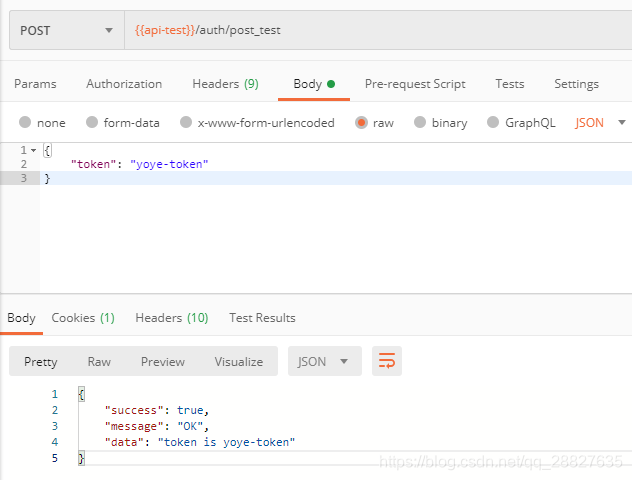Open response Headers (10) tab
Viewport: 632px width, 480px height.
pyautogui.click(x=172, y=318)
